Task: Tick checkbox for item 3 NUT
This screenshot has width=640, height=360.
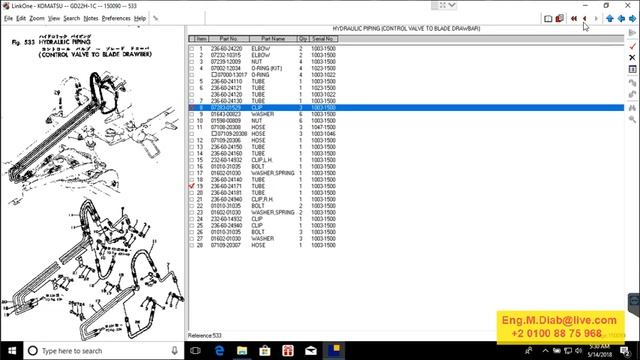Action: click(192, 62)
